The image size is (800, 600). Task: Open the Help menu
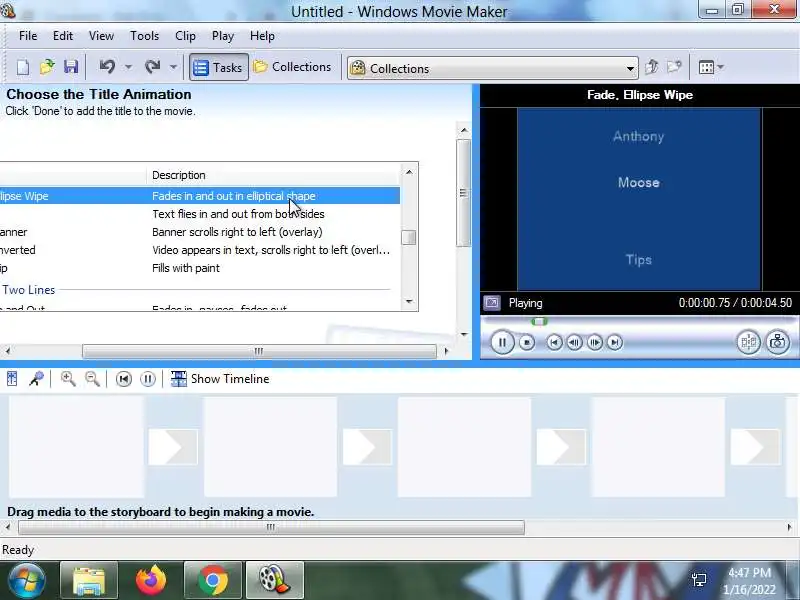pyautogui.click(x=262, y=36)
